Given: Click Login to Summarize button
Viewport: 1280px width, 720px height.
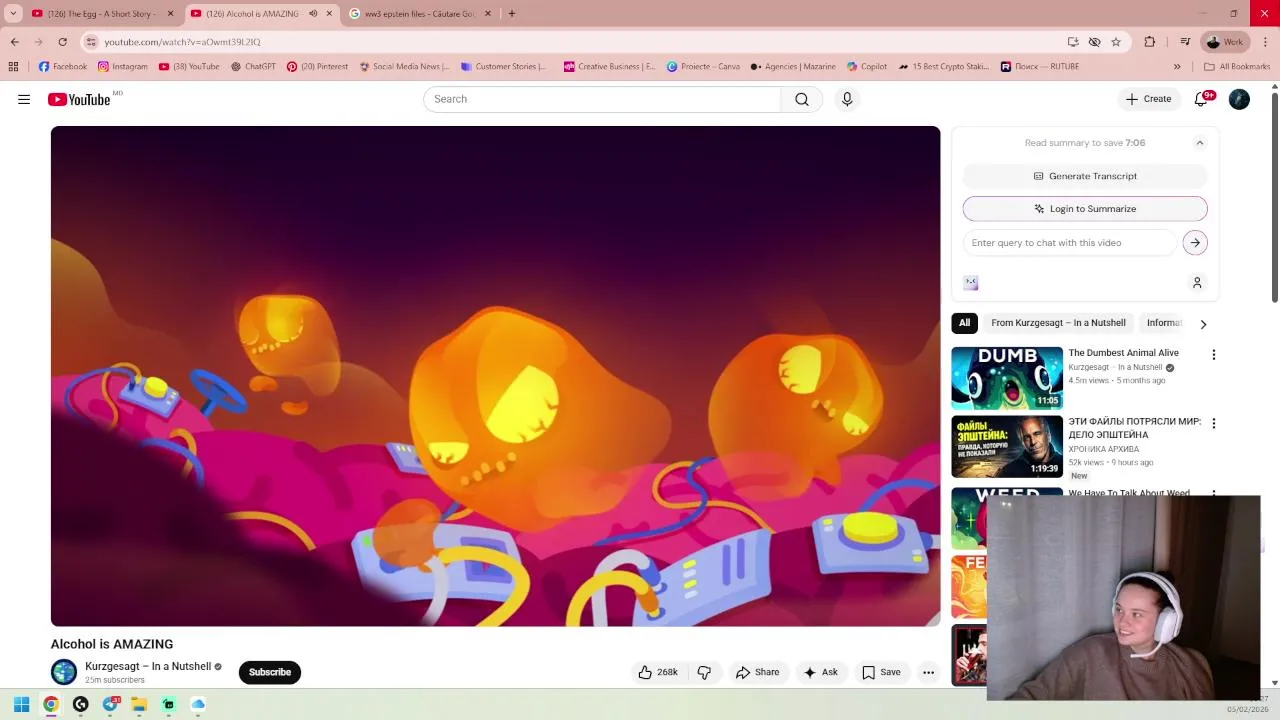Looking at the screenshot, I should pos(1085,209).
